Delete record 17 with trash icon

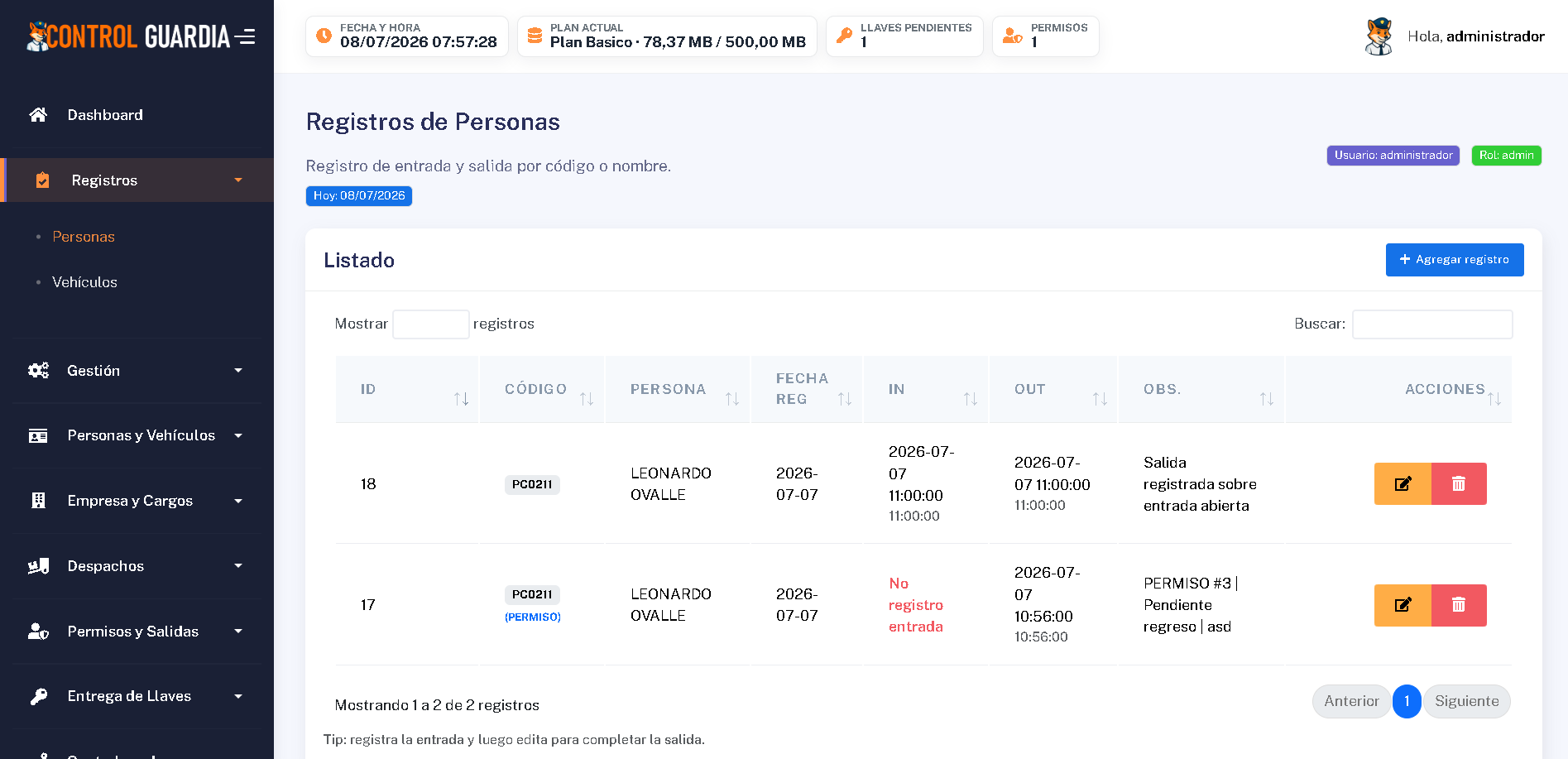[1459, 605]
